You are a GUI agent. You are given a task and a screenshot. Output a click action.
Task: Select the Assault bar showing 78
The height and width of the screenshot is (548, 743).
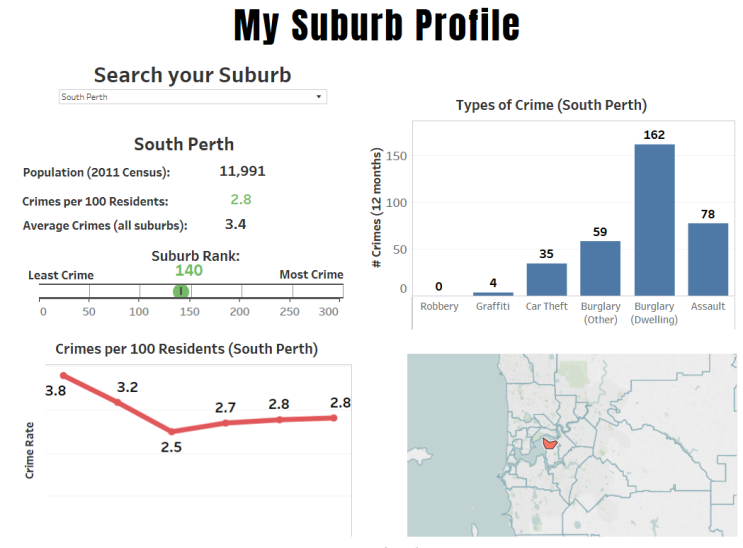tap(708, 258)
